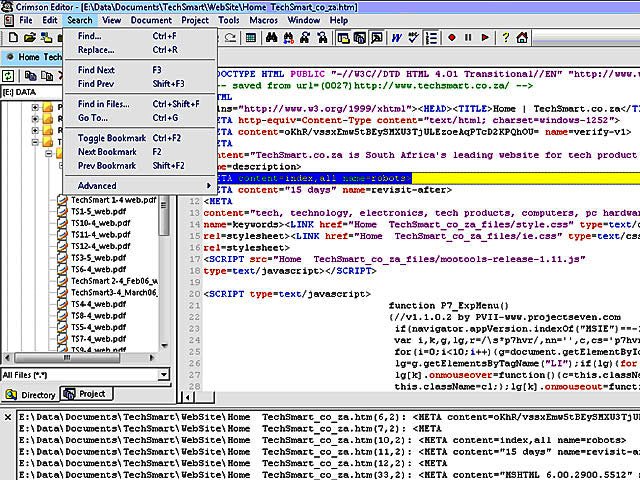Click the Open file toolbar icon
This screenshot has width=640, height=480.
[x=28, y=38]
